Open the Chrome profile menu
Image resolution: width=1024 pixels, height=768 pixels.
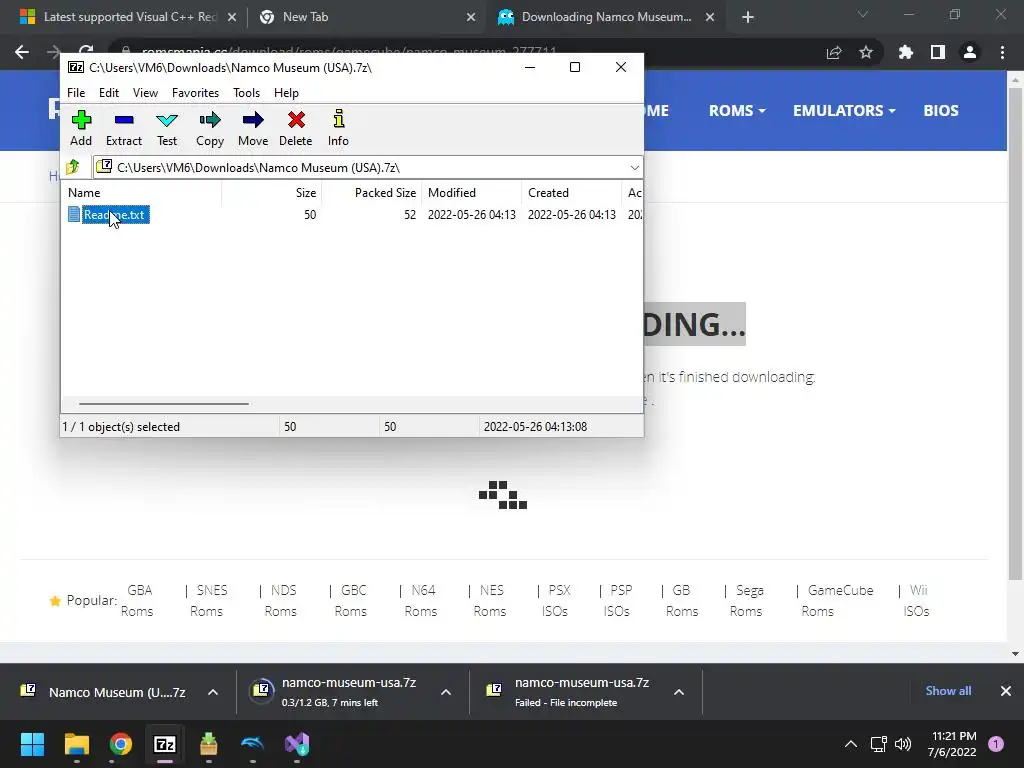[970, 52]
